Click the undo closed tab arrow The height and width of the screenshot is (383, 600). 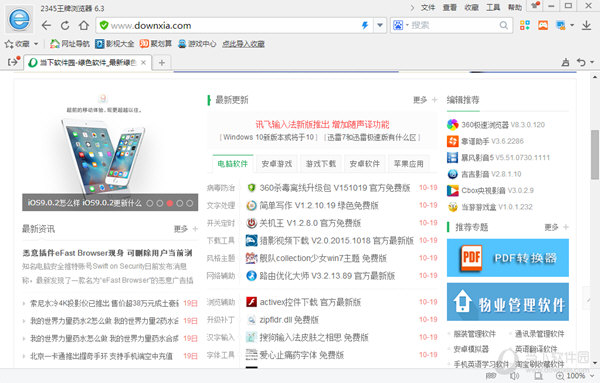click(x=581, y=62)
